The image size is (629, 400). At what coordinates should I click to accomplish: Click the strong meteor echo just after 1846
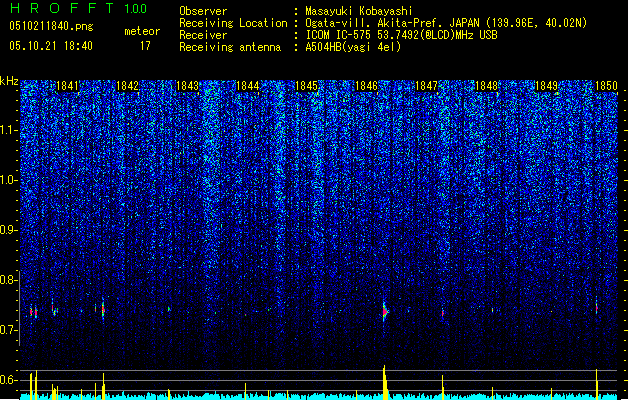pyautogui.click(x=385, y=311)
